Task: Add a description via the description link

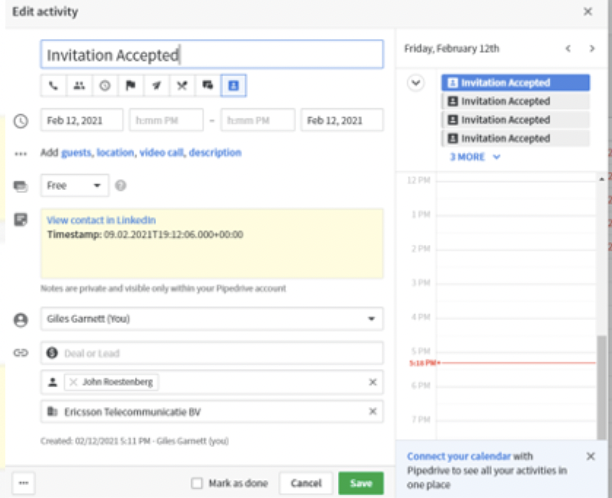Action: pos(215,153)
